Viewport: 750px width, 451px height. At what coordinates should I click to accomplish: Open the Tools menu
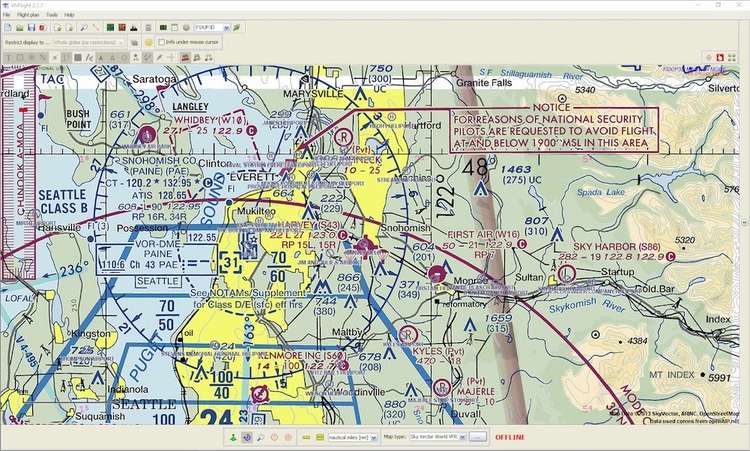52,15
